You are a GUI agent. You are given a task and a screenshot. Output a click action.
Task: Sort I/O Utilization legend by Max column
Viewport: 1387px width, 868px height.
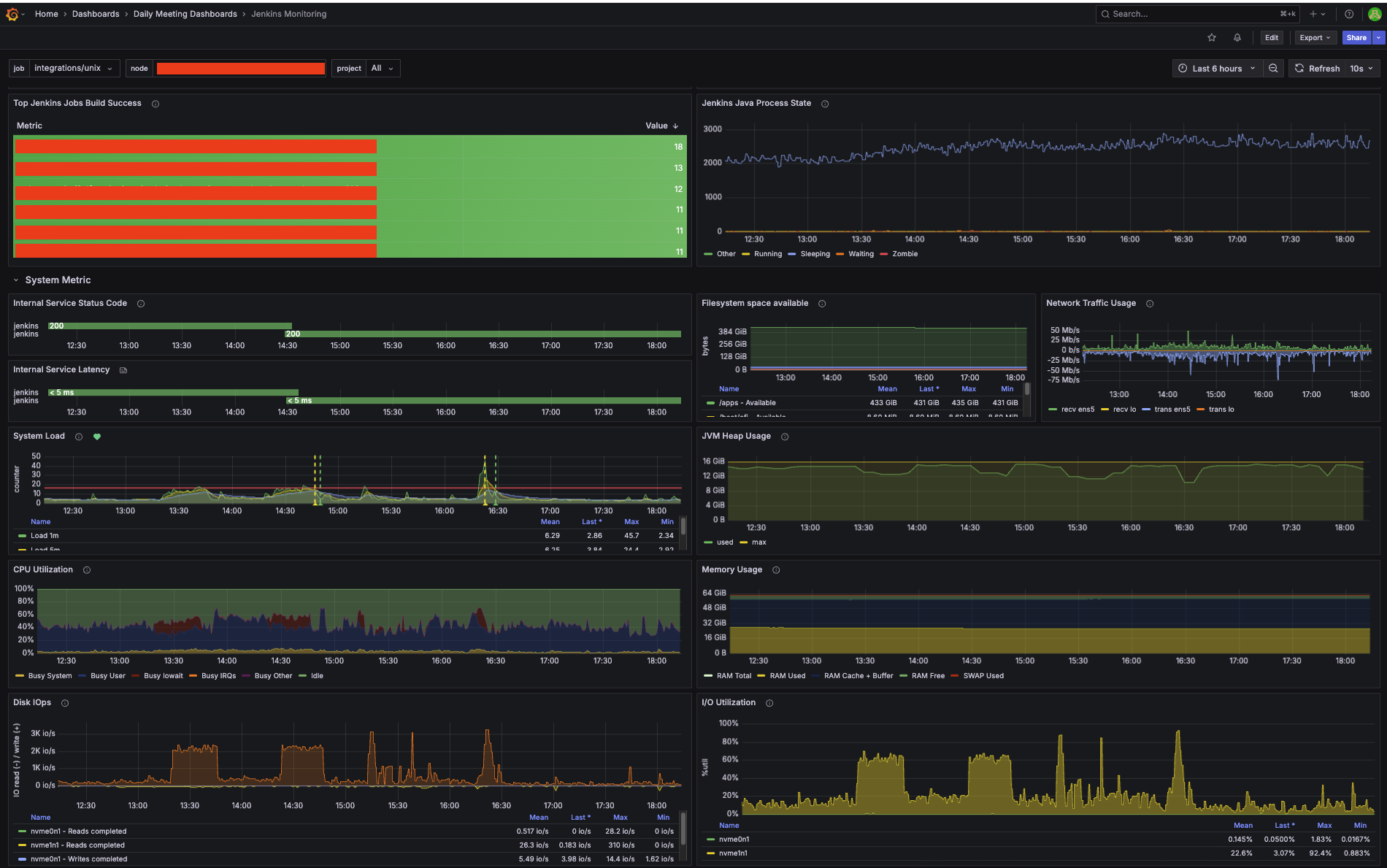tap(1324, 826)
